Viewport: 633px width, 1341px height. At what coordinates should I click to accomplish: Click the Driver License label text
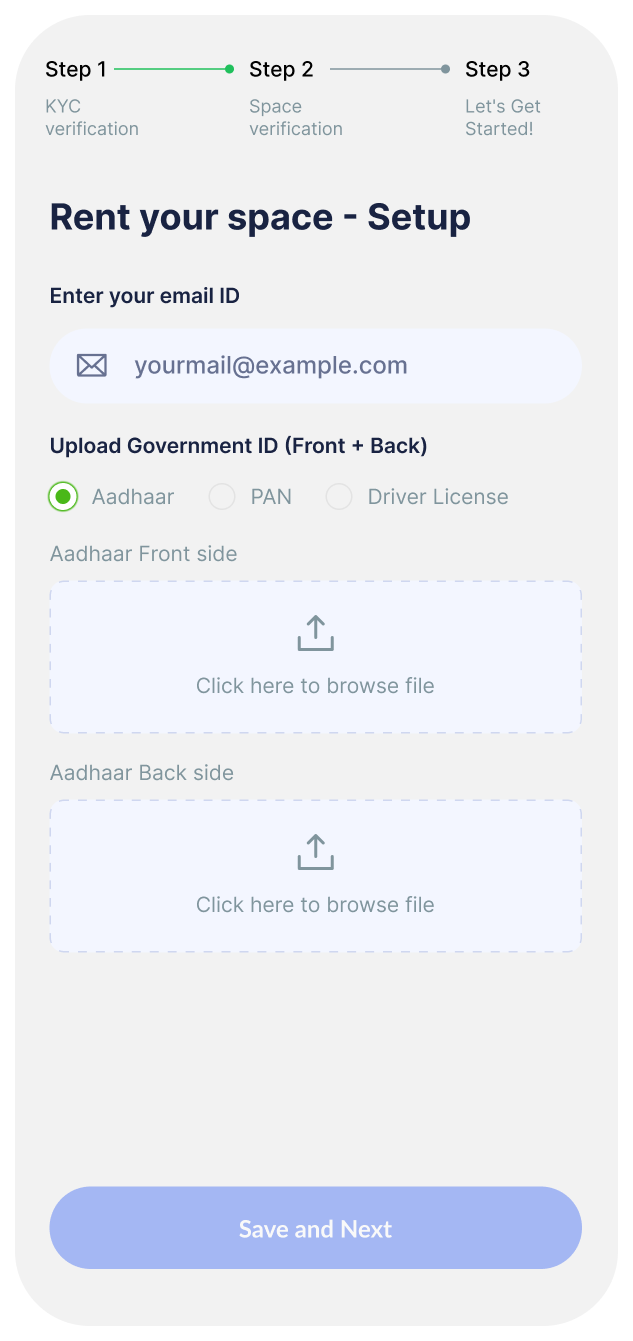[438, 497]
